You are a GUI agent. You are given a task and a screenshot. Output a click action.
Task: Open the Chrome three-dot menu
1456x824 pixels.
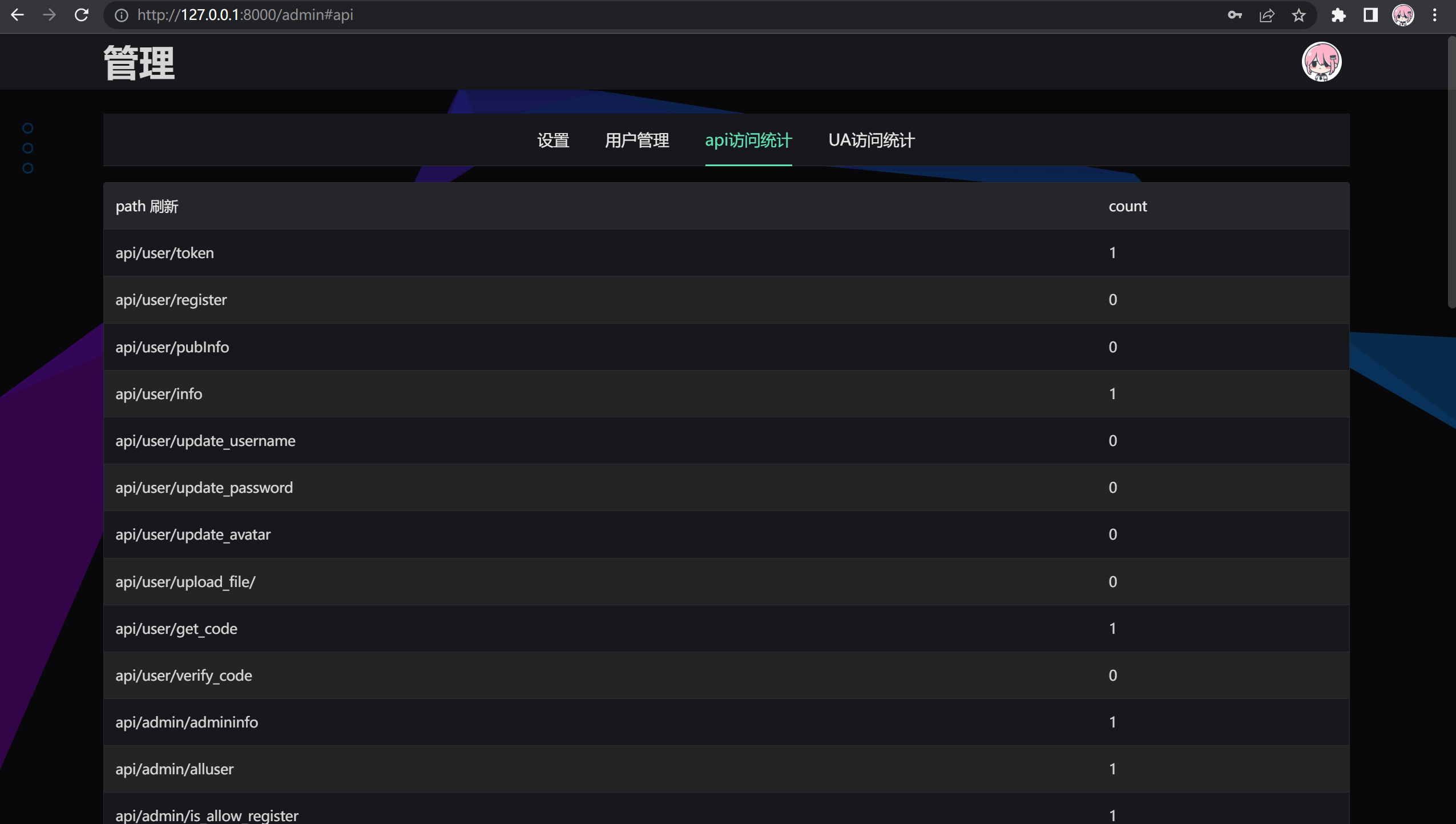coord(1435,15)
